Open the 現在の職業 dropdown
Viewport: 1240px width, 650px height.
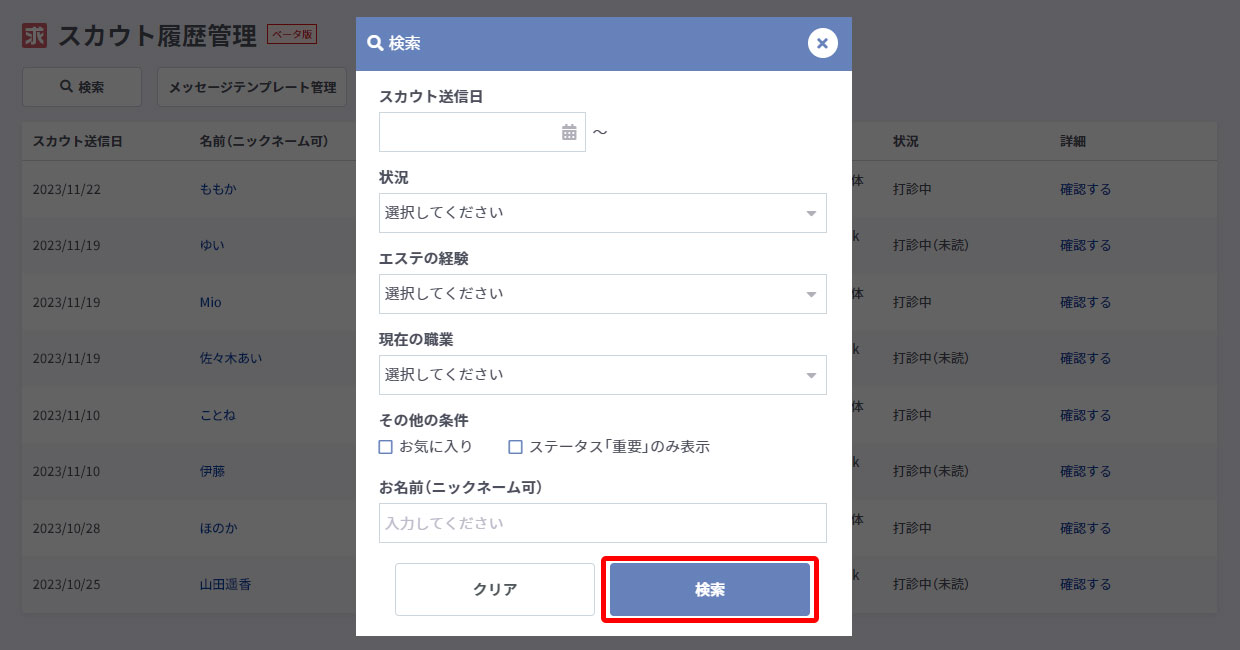(602, 375)
